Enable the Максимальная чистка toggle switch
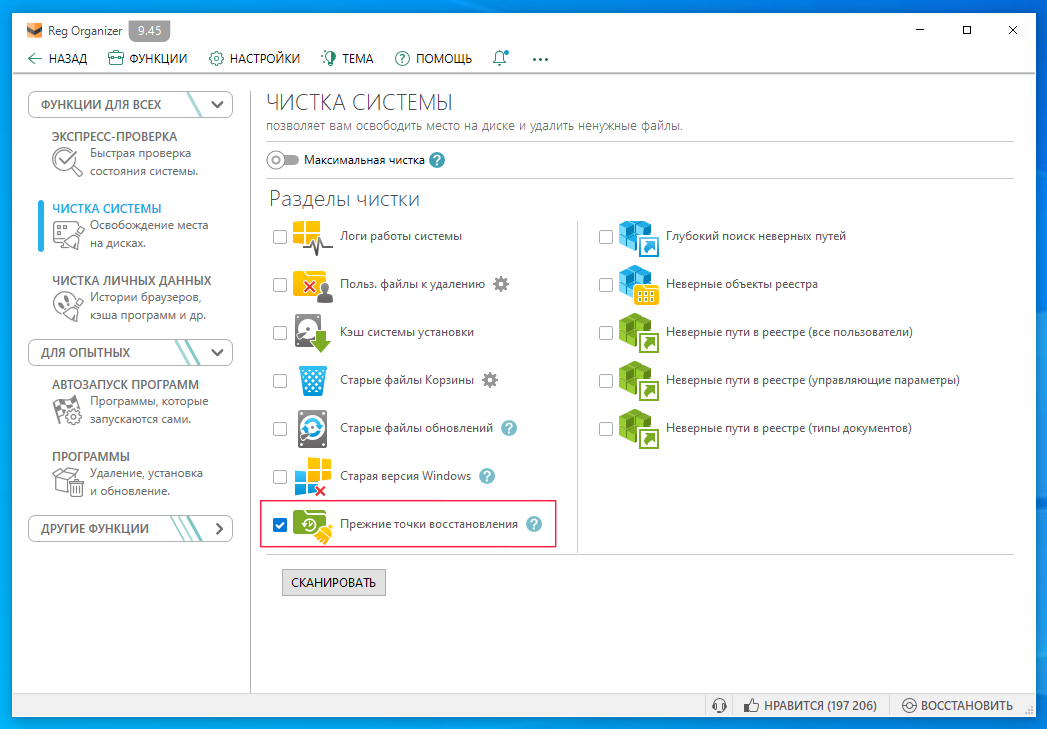 283,160
